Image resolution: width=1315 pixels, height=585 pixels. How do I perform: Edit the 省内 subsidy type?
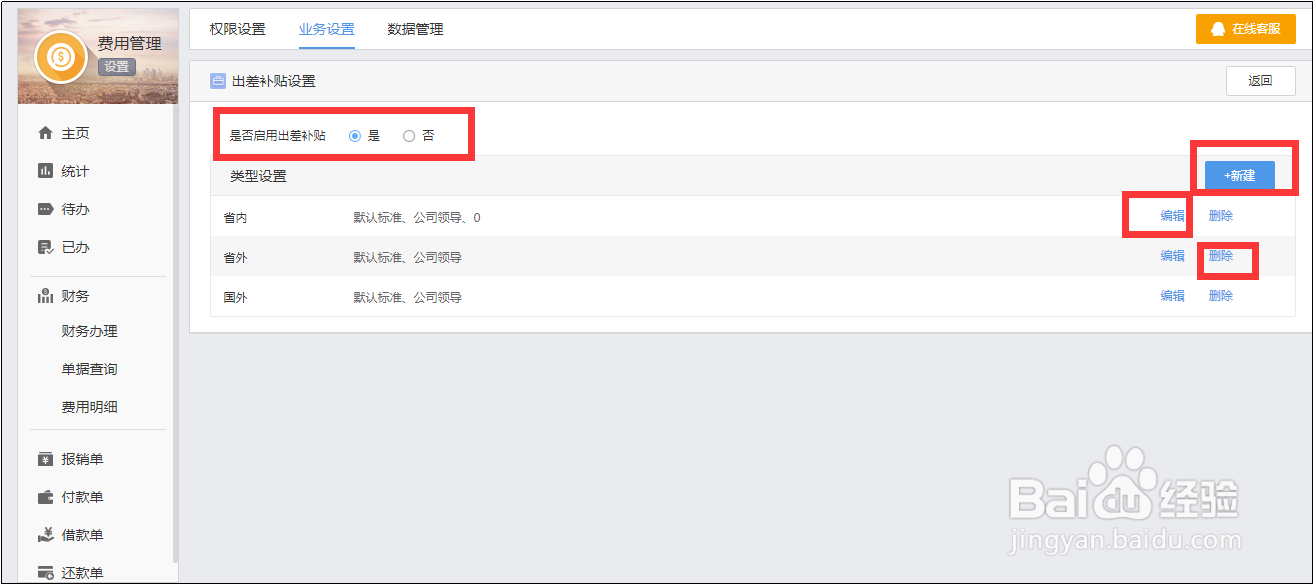coord(1172,215)
